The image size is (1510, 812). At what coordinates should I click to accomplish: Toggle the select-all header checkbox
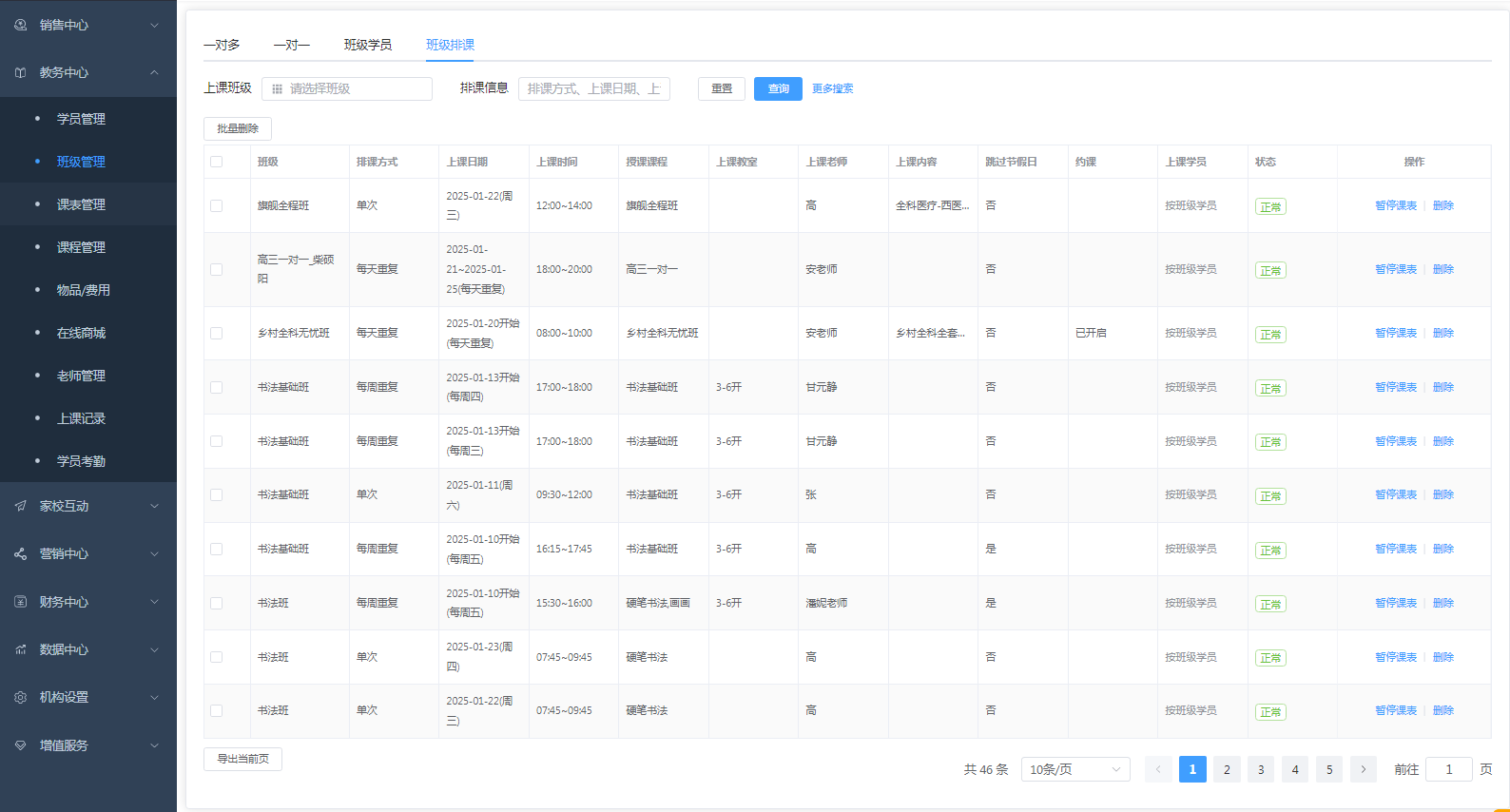tap(217, 162)
